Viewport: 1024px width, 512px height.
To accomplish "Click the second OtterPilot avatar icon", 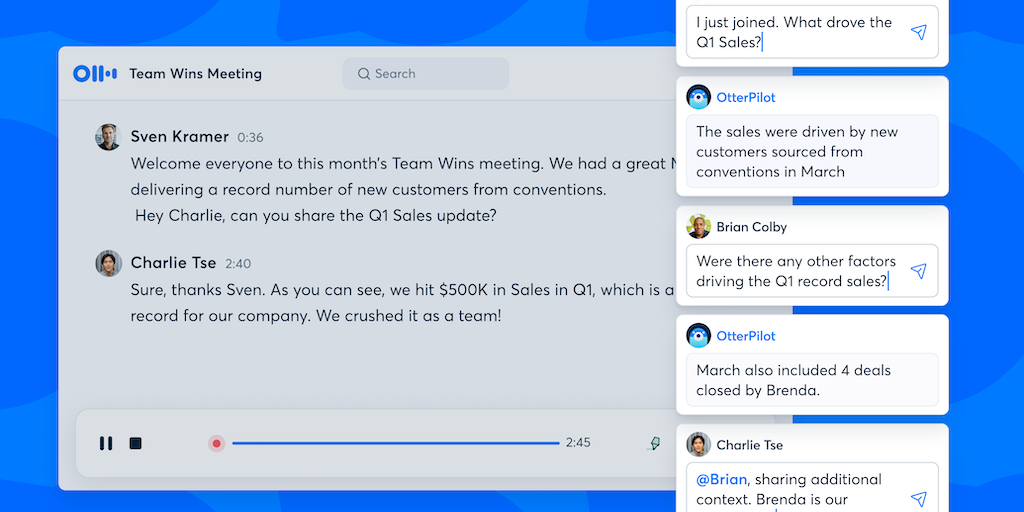I will pyautogui.click(x=698, y=336).
